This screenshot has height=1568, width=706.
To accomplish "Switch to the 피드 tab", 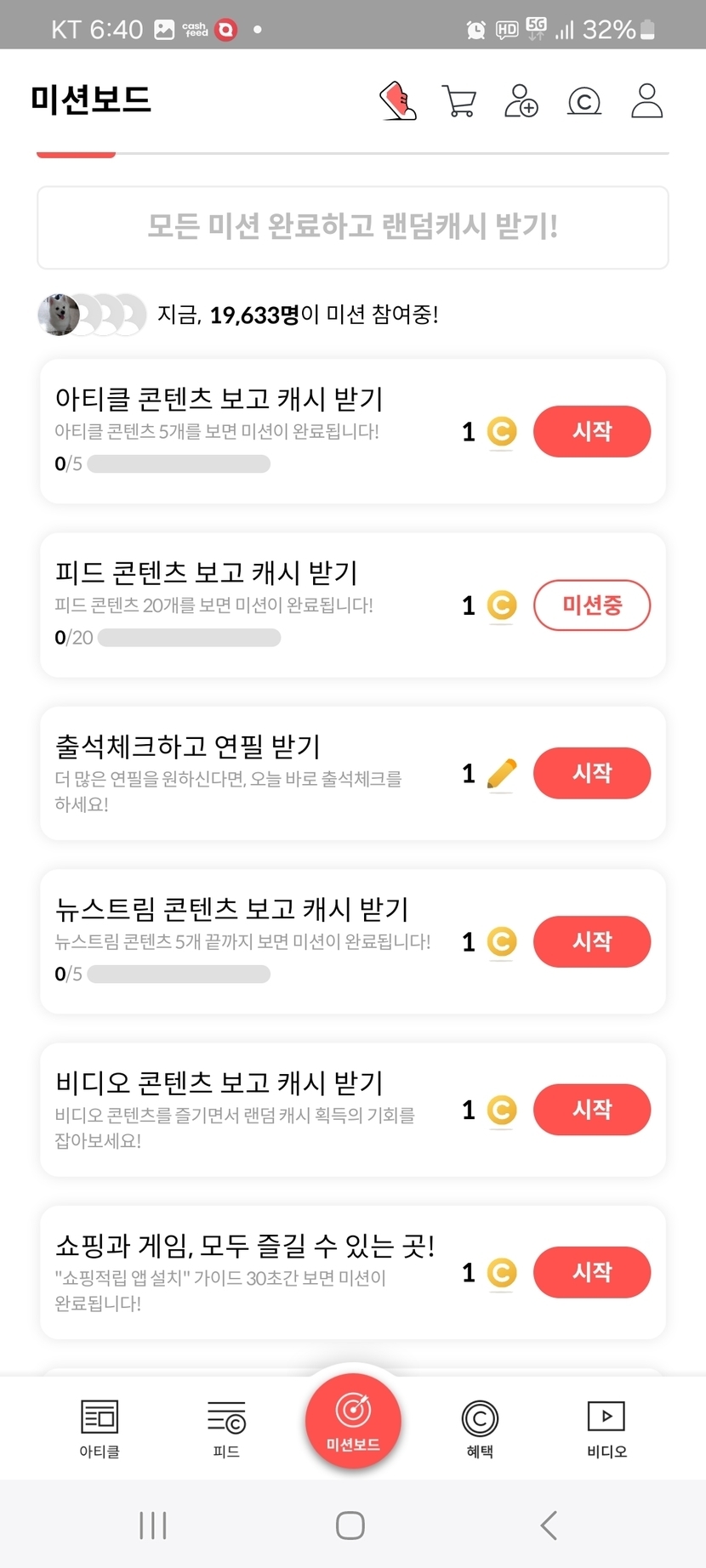I will 226,1428.
